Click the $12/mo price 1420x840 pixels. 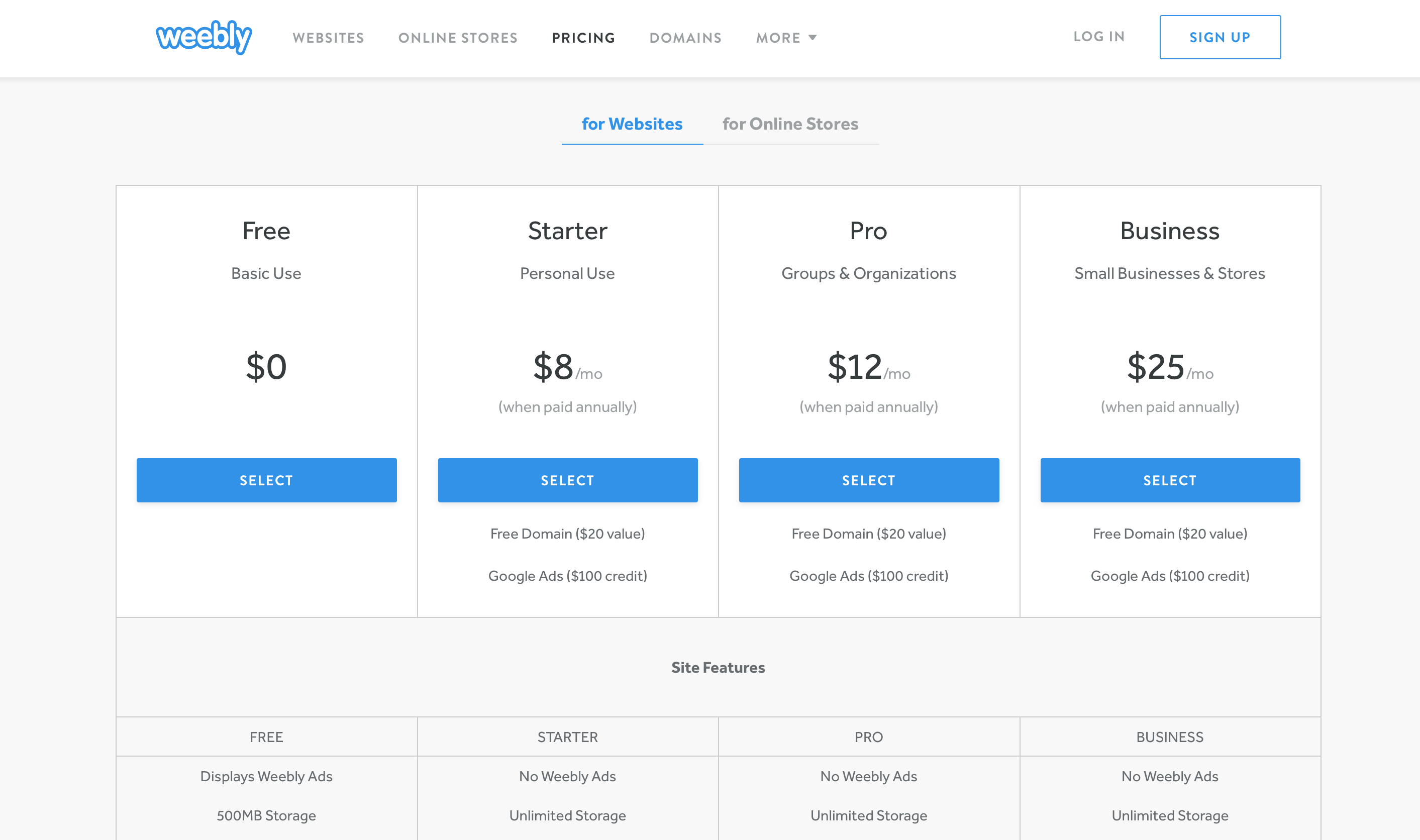click(869, 368)
